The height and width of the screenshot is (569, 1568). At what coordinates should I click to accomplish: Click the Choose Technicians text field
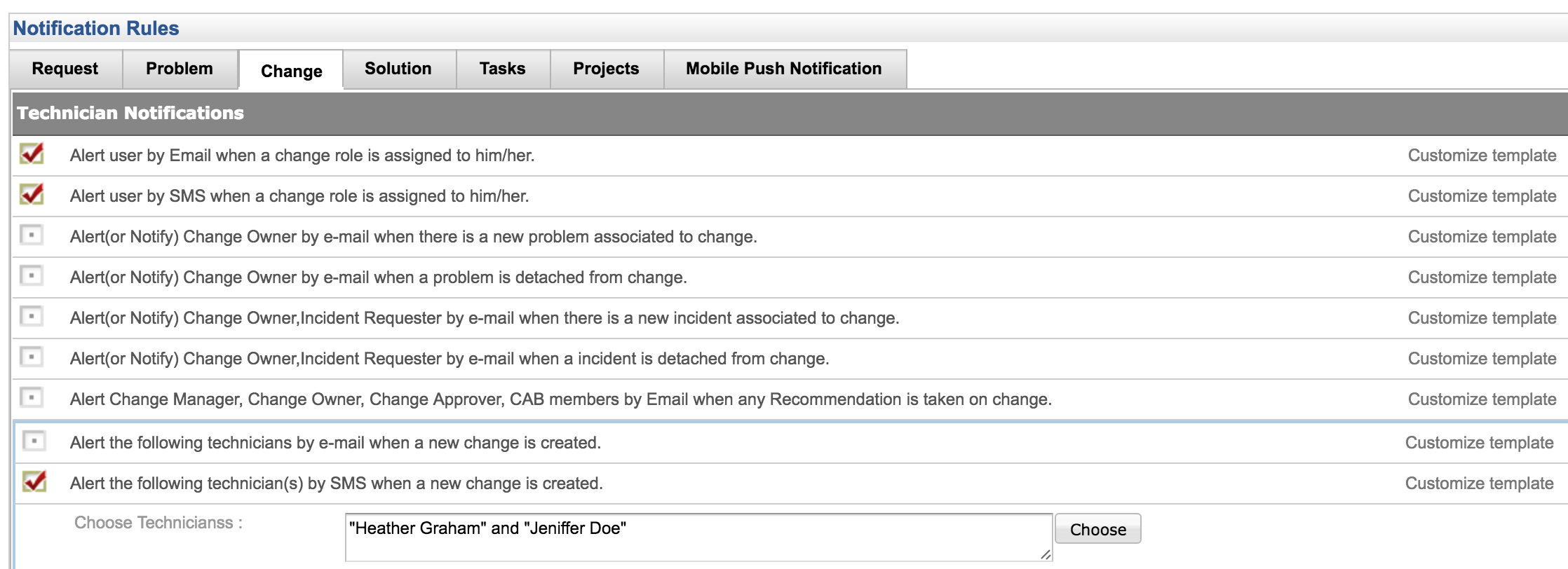click(698, 537)
